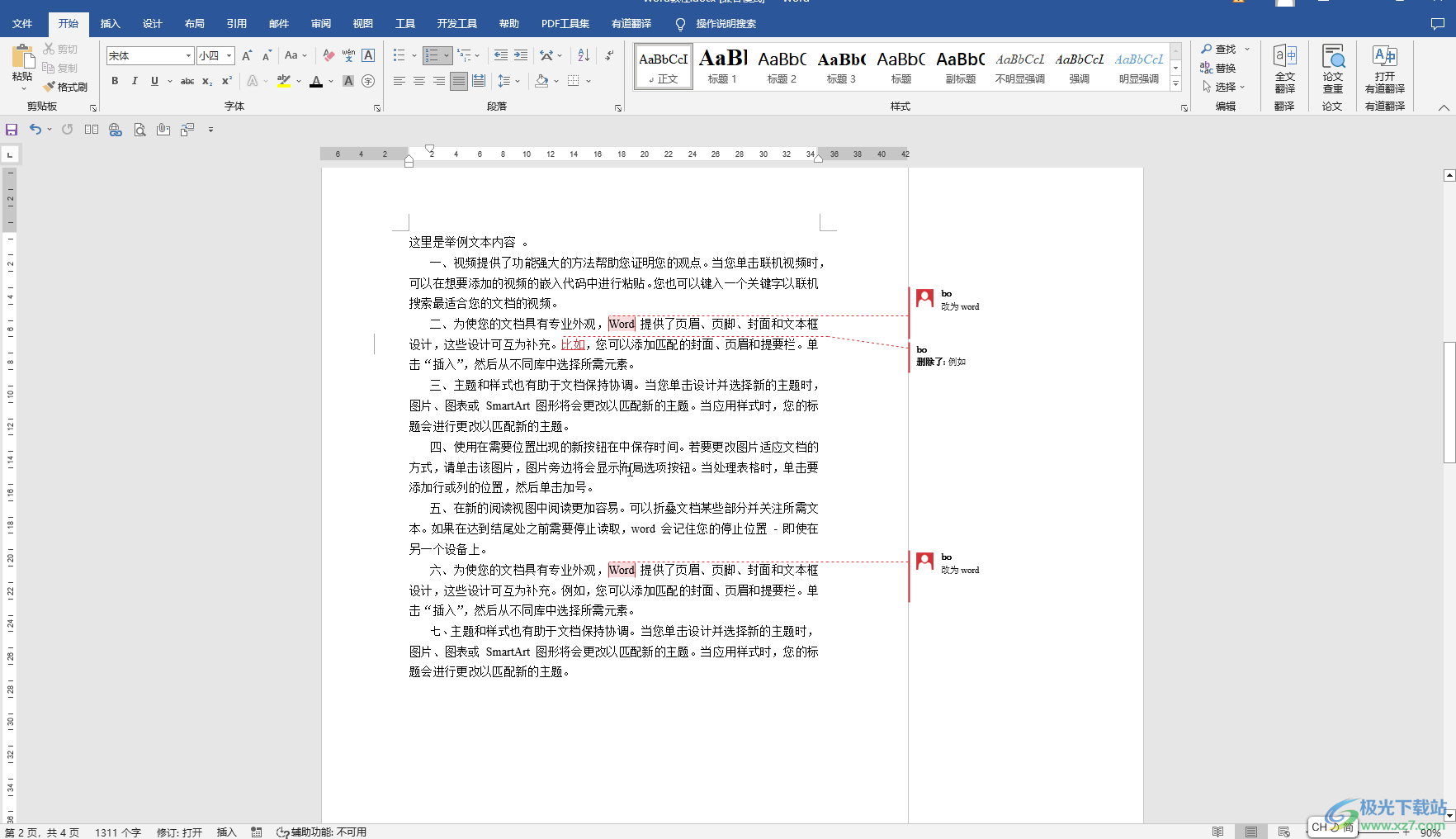
Task: Apply distributed alignment to paragraph
Action: (x=479, y=81)
